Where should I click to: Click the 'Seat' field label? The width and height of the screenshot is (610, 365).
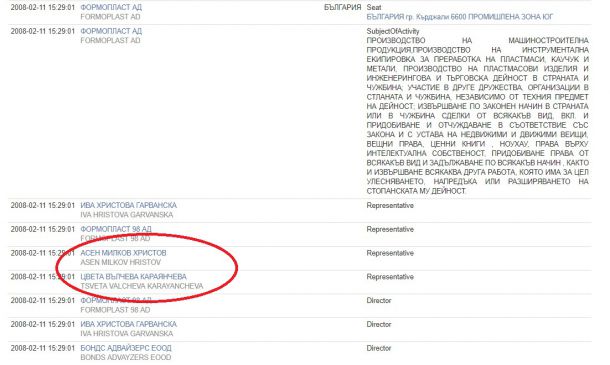(374, 7)
